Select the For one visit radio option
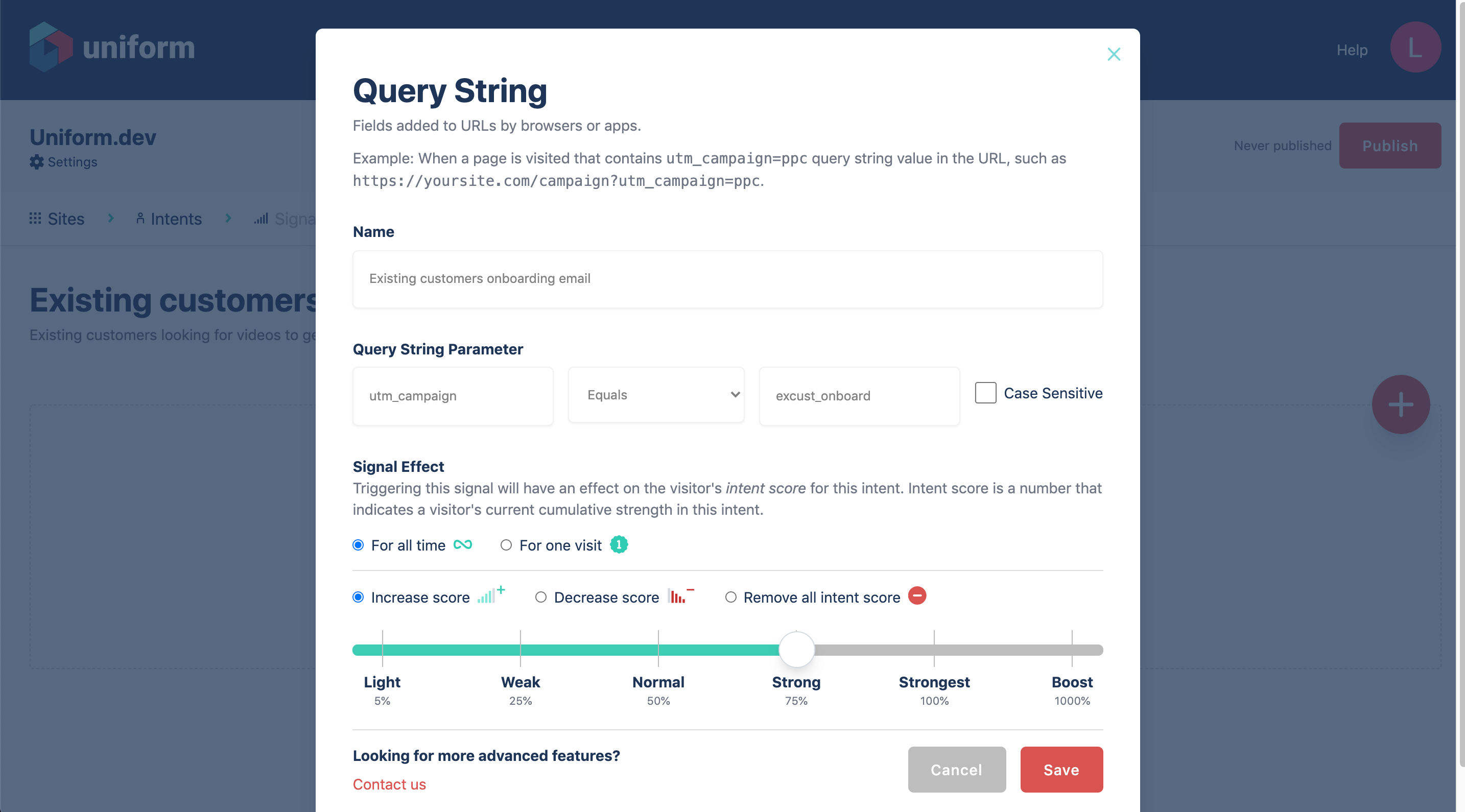 [x=506, y=545]
